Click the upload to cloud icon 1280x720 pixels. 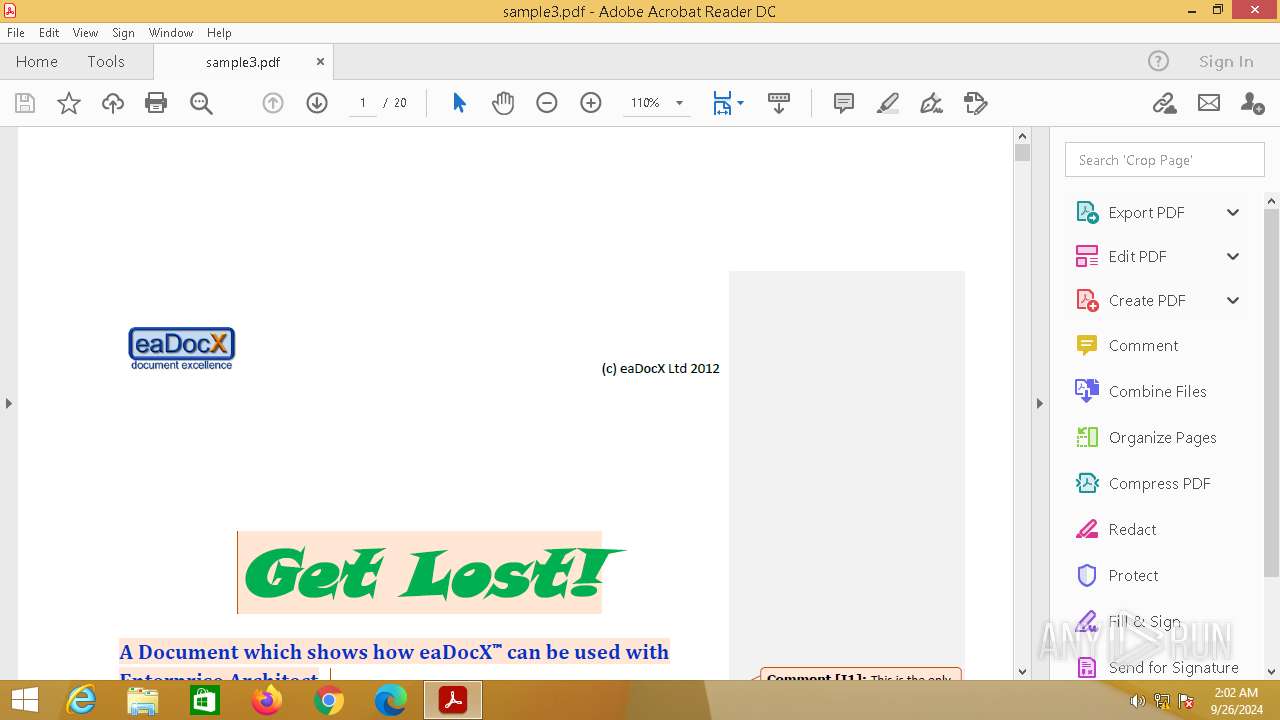point(113,103)
